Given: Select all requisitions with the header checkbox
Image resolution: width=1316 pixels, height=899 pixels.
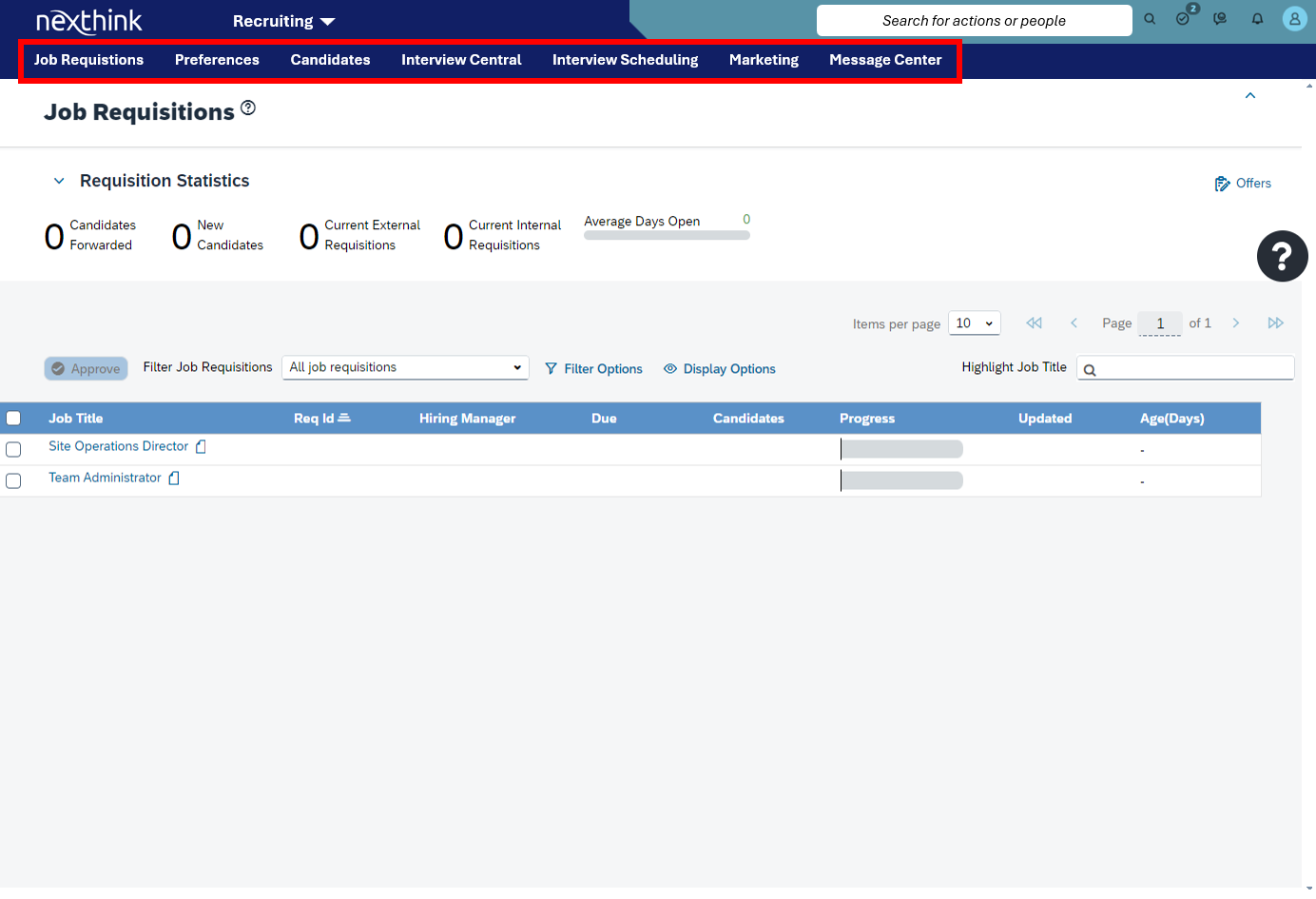Looking at the screenshot, I should click(x=13, y=418).
